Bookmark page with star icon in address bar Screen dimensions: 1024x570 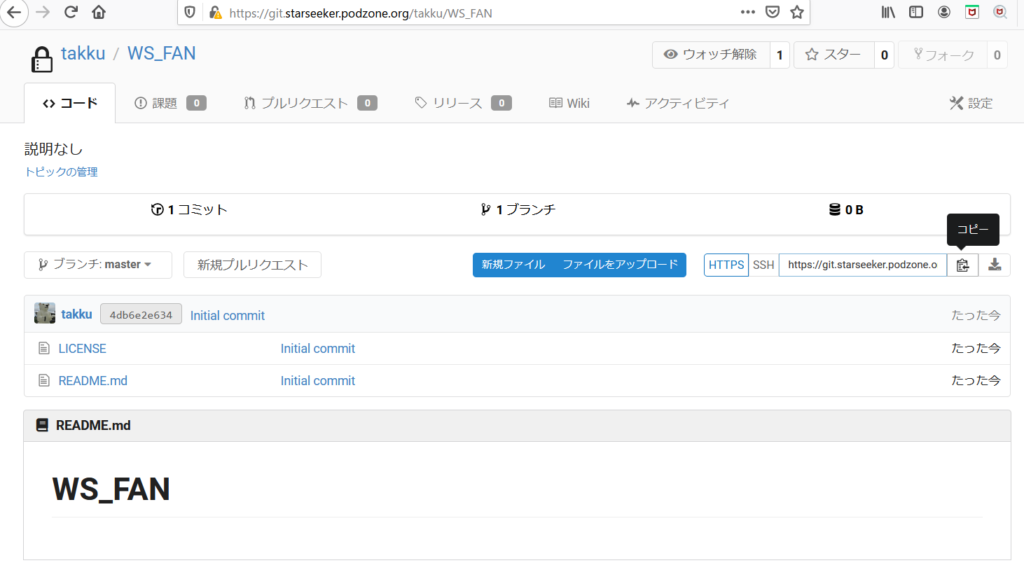pos(797,13)
